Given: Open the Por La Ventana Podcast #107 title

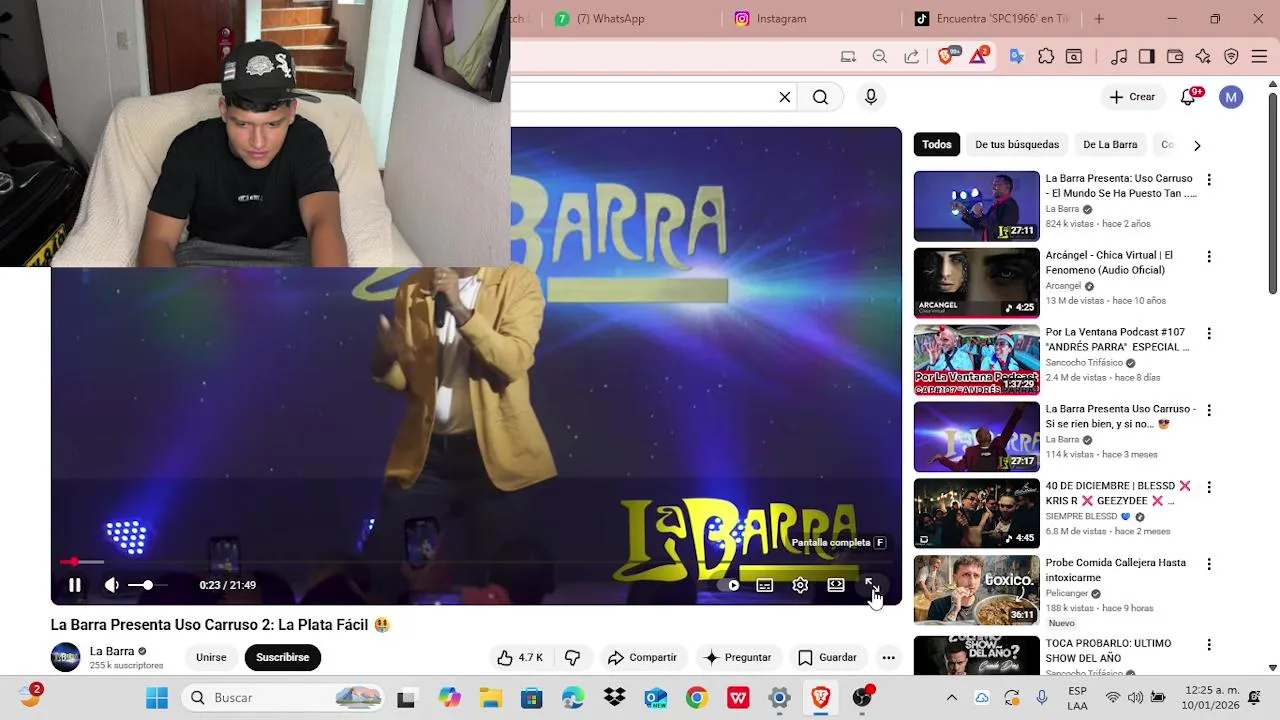Looking at the screenshot, I should (1117, 339).
